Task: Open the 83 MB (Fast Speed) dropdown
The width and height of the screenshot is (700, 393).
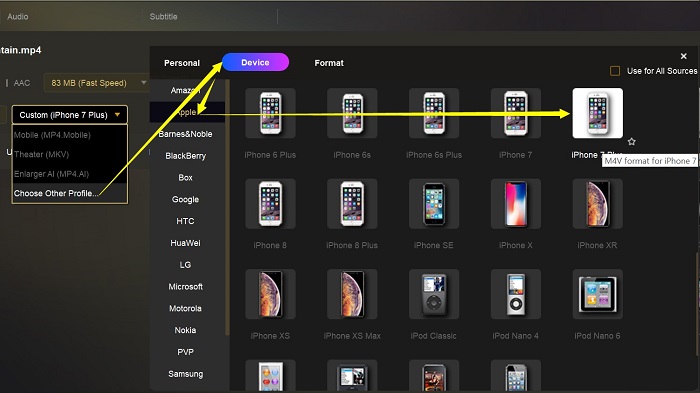Action: pos(96,83)
